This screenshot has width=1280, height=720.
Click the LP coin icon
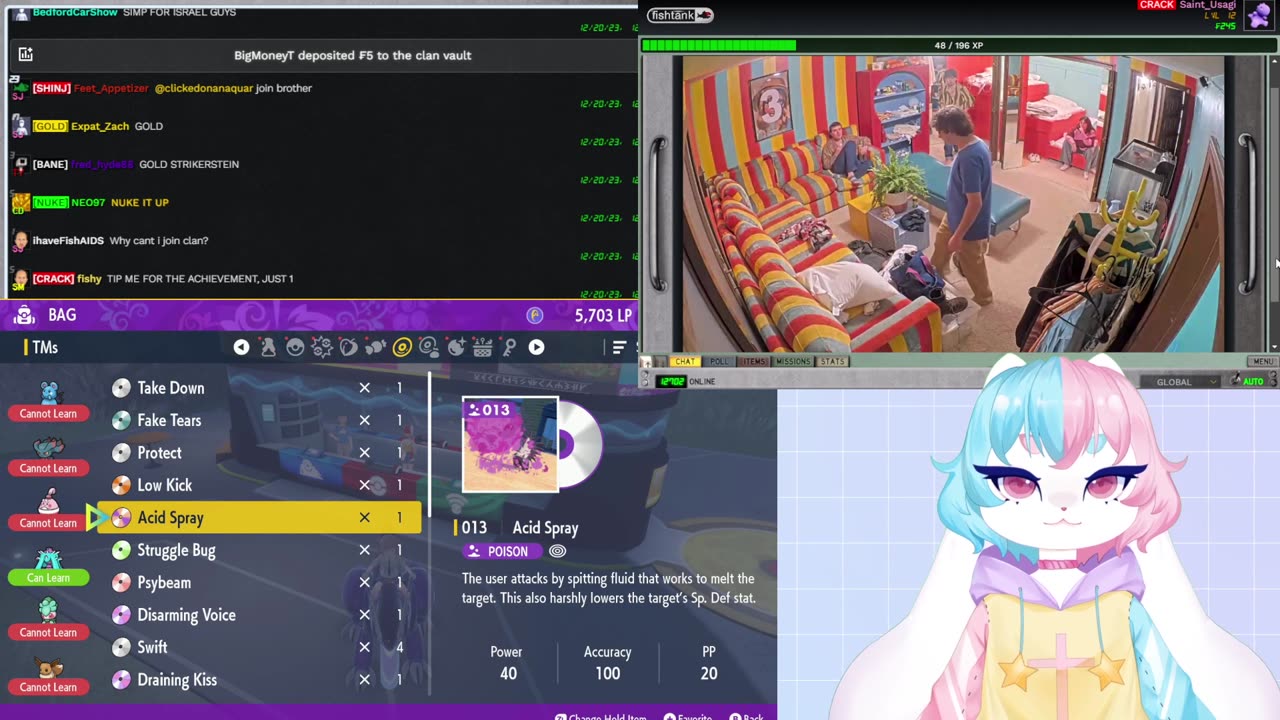(535, 315)
